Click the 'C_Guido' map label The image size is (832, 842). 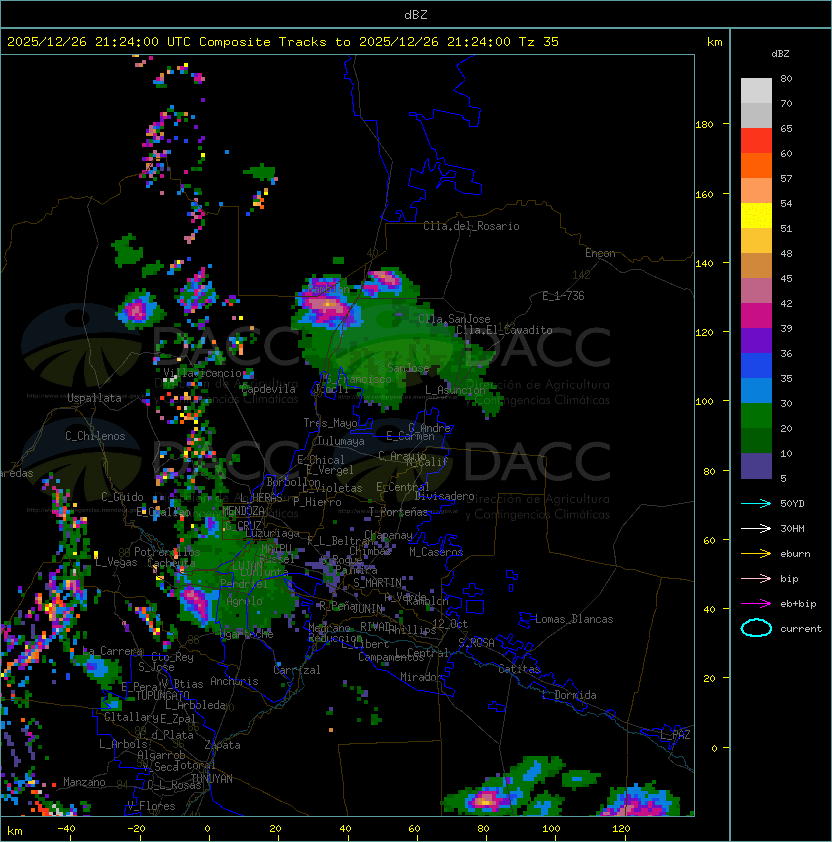point(122,497)
